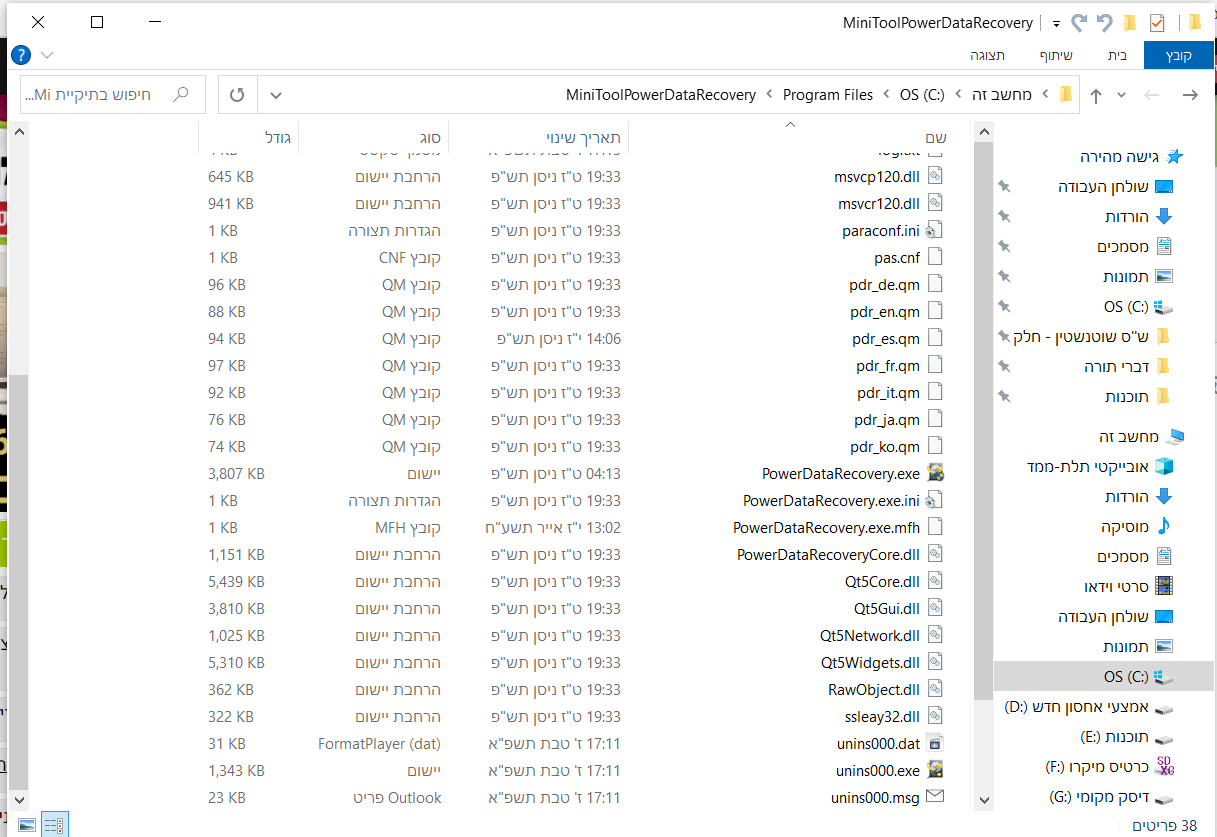
Task: Open the תצוגה view ribbon tab
Action: (987, 55)
